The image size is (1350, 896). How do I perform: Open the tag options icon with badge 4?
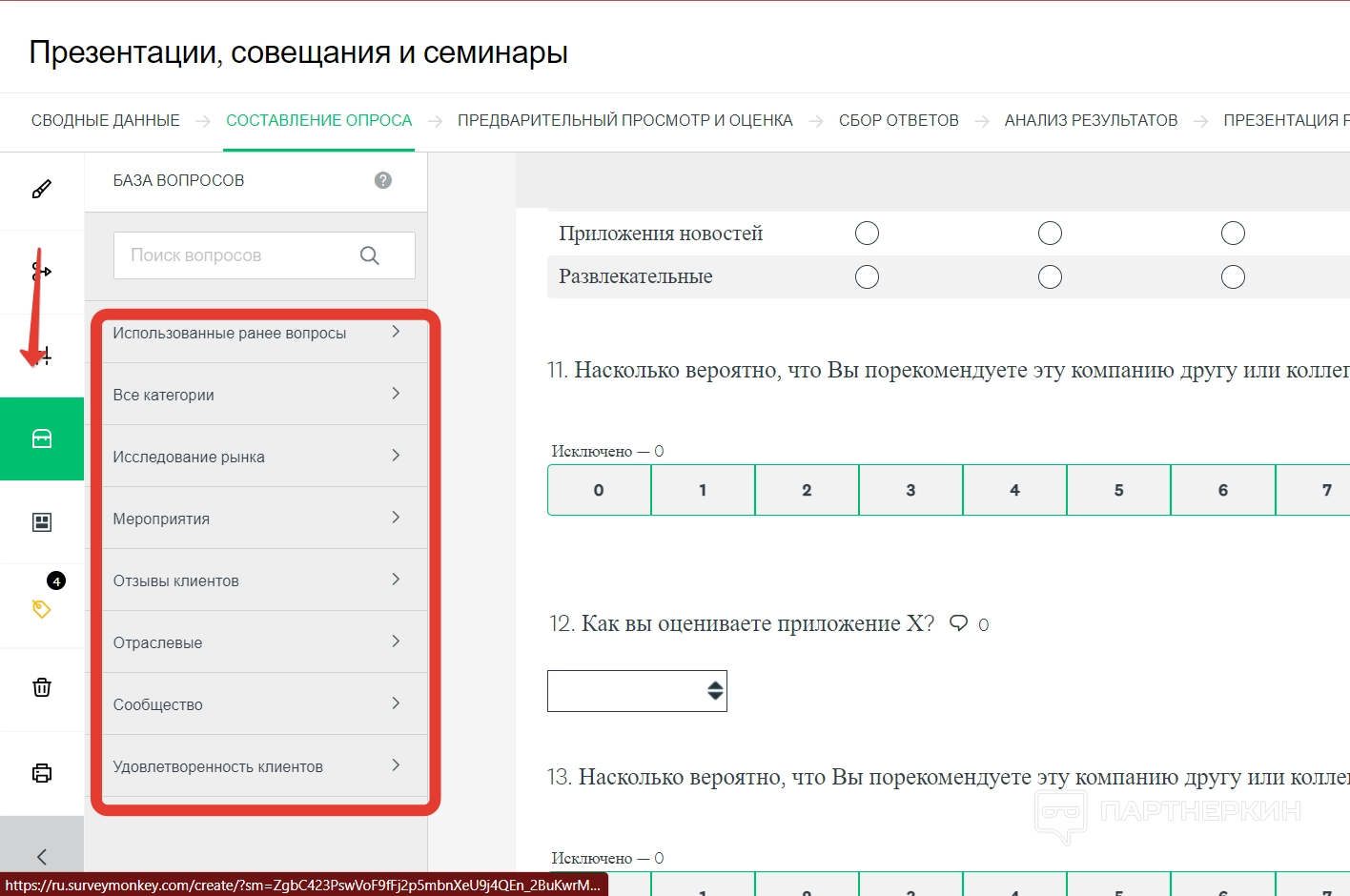click(x=42, y=607)
